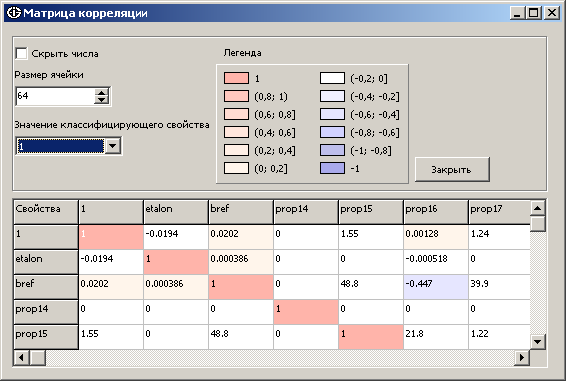Select the bref column header
The image size is (566, 381).
[x=241, y=212]
